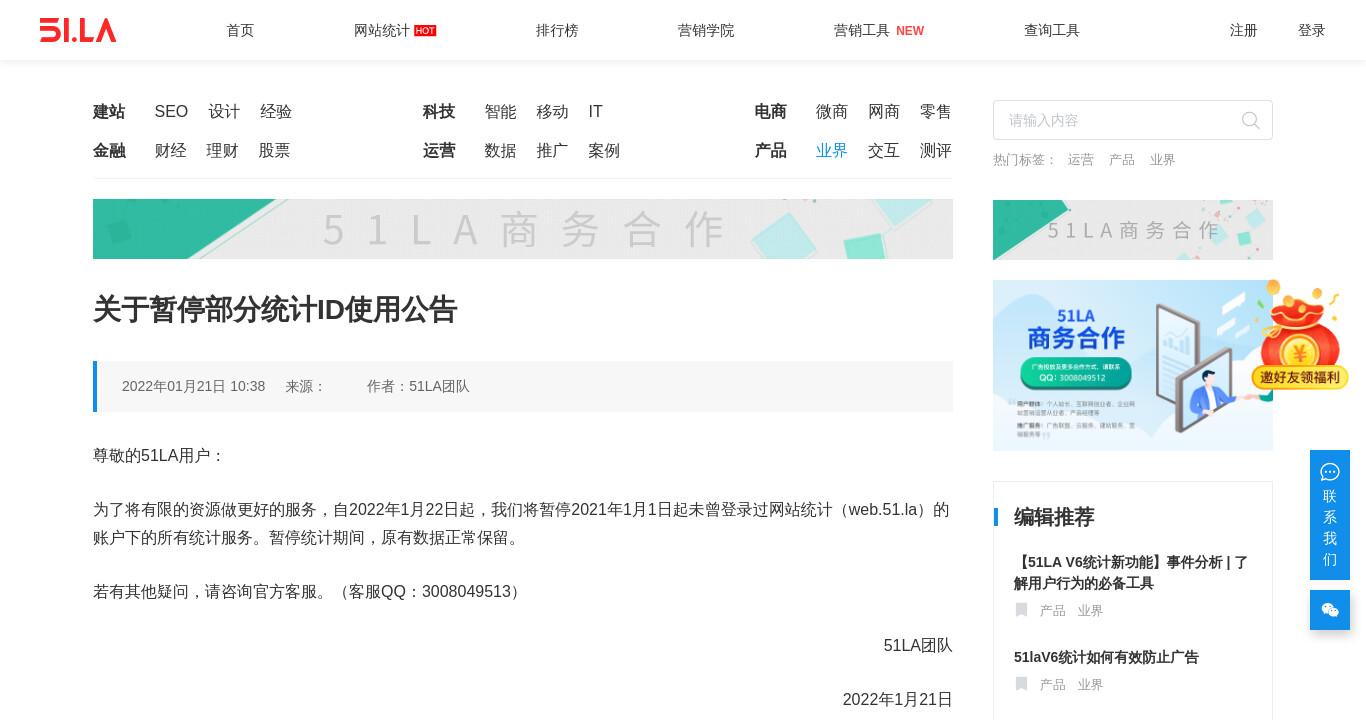The width and height of the screenshot is (1366, 720).
Task: Select the 运营 category
Action: [x=439, y=151]
